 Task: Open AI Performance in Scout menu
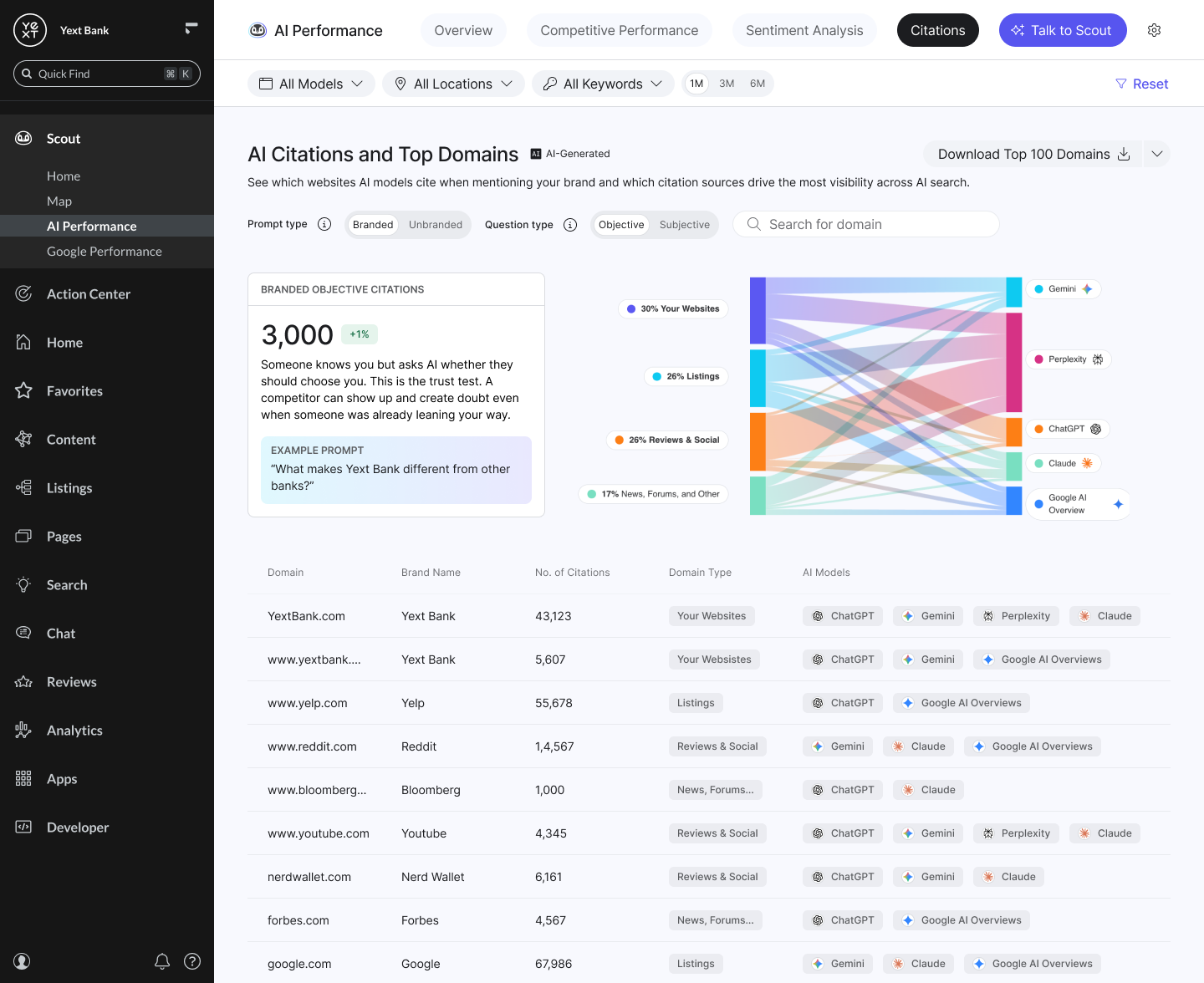pos(107,227)
